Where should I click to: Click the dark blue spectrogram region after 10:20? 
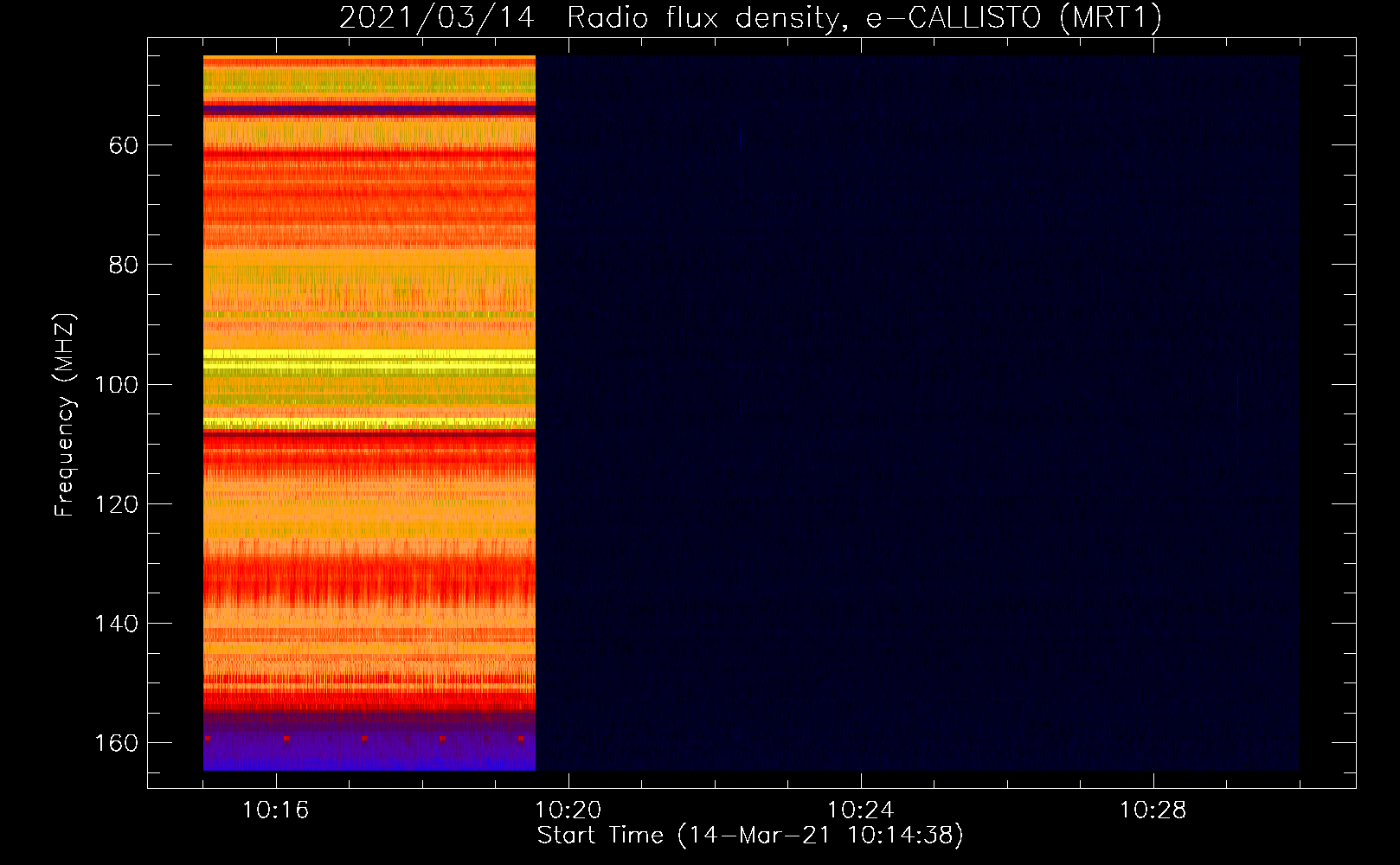pyautogui.click(x=917, y=413)
